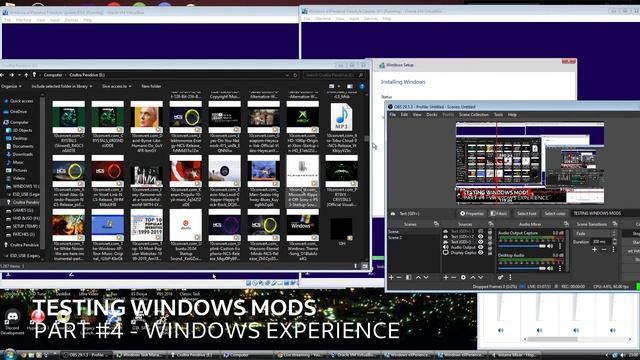Toggle visibility of third Text (GDI+) source
Screen dimensions: 640x360
[480, 242]
